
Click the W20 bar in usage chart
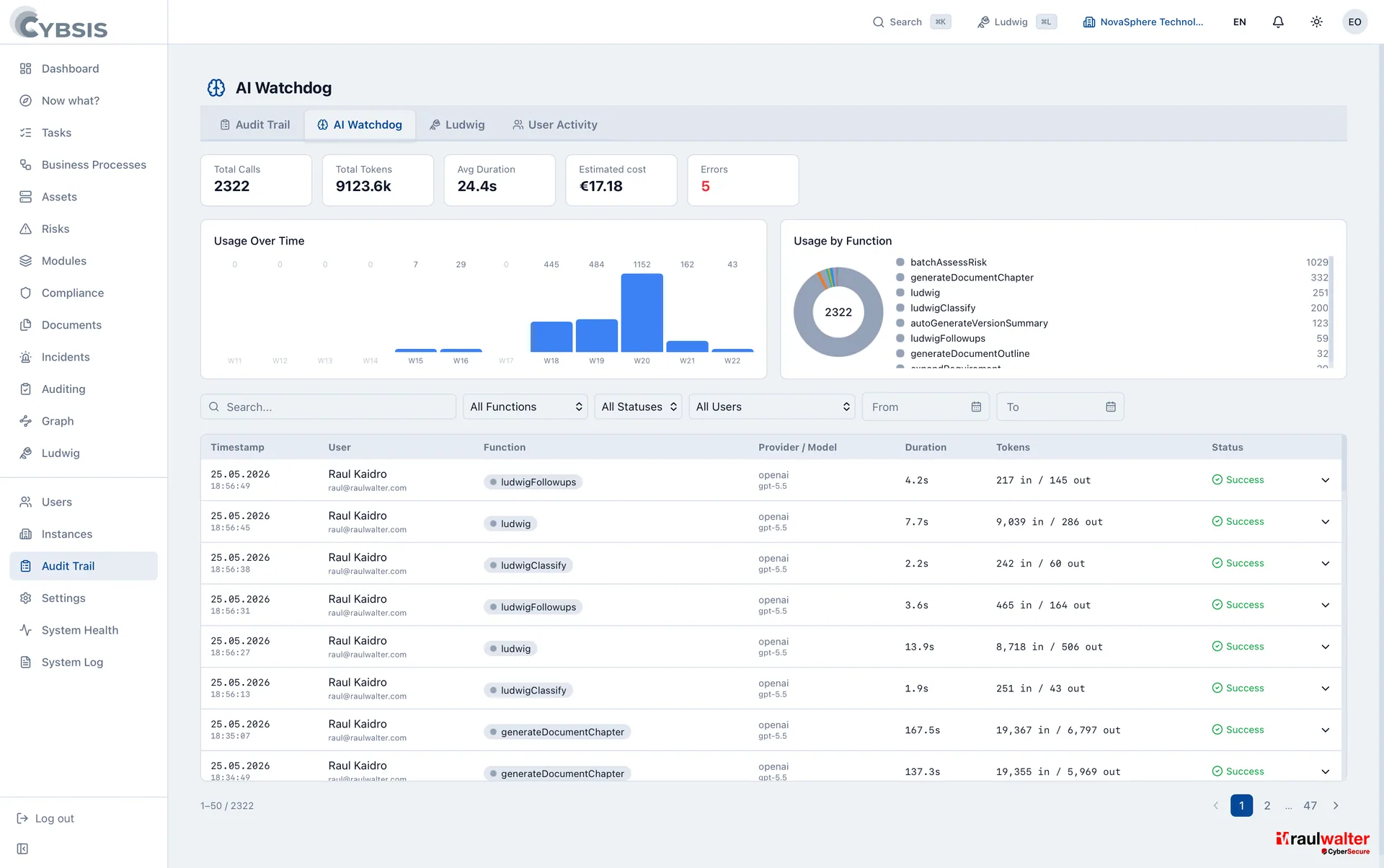pos(642,312)
